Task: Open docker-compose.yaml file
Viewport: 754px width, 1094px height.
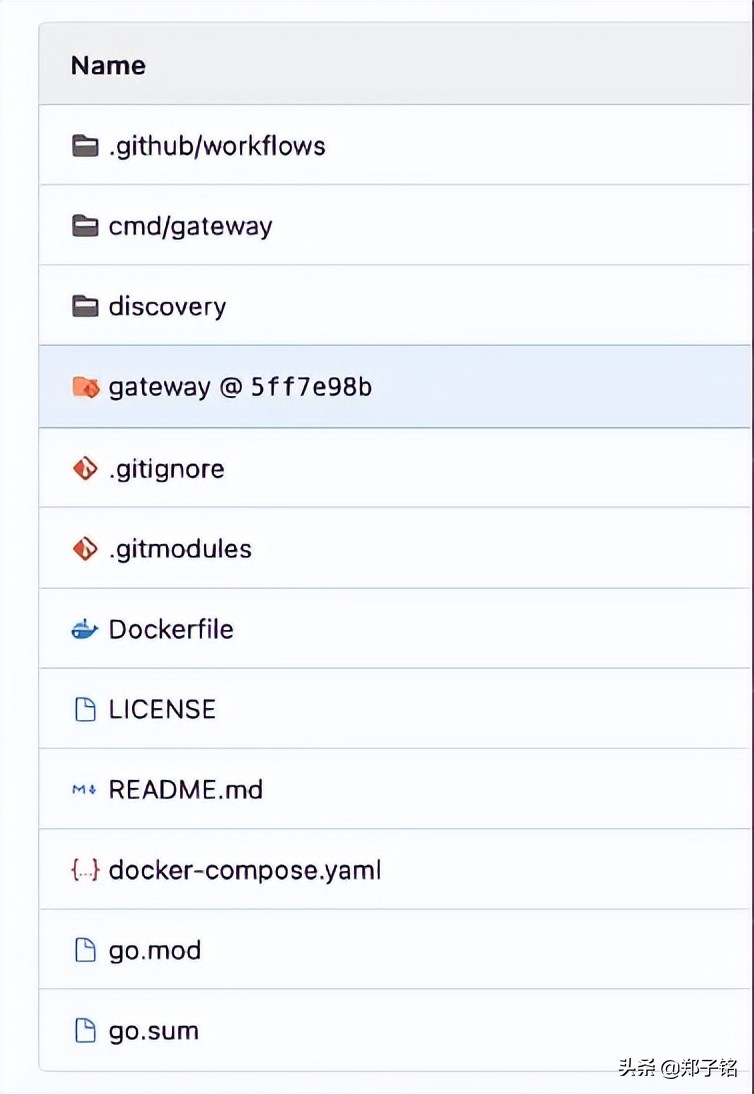Action: (x=245, y=871)
